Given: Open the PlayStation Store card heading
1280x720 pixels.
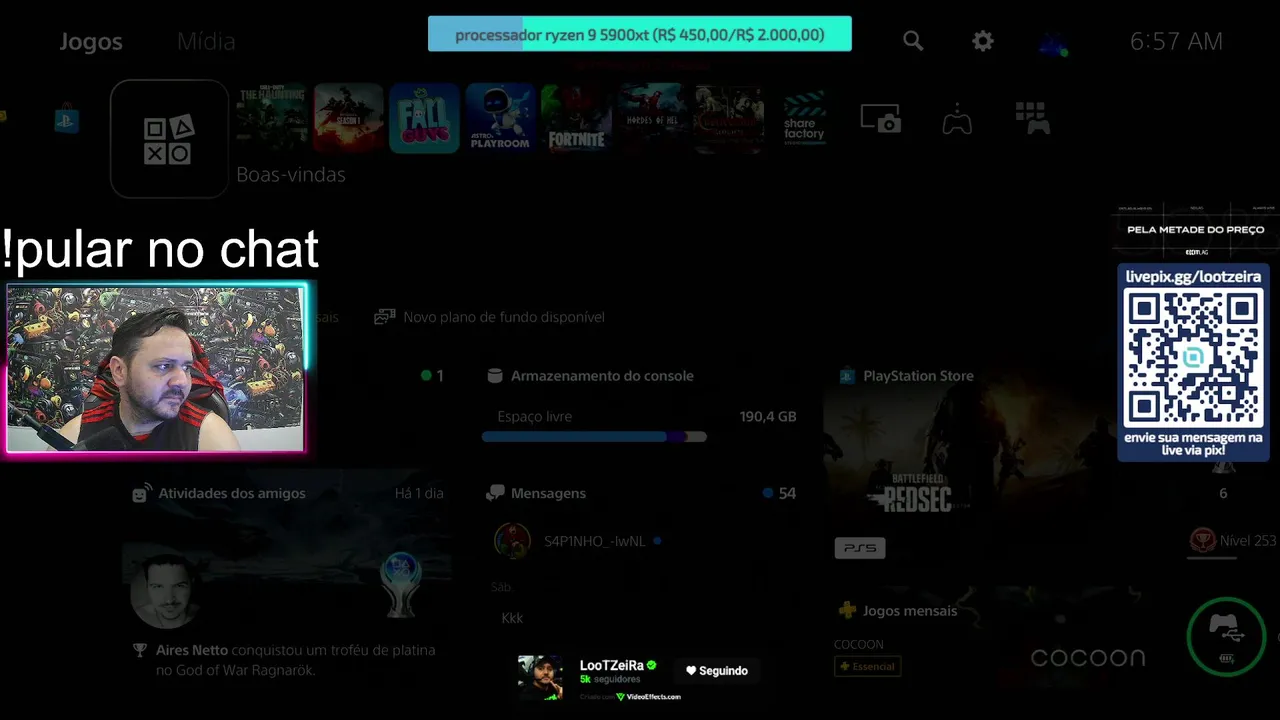Looking at the screenshot, I should (906, 376).
